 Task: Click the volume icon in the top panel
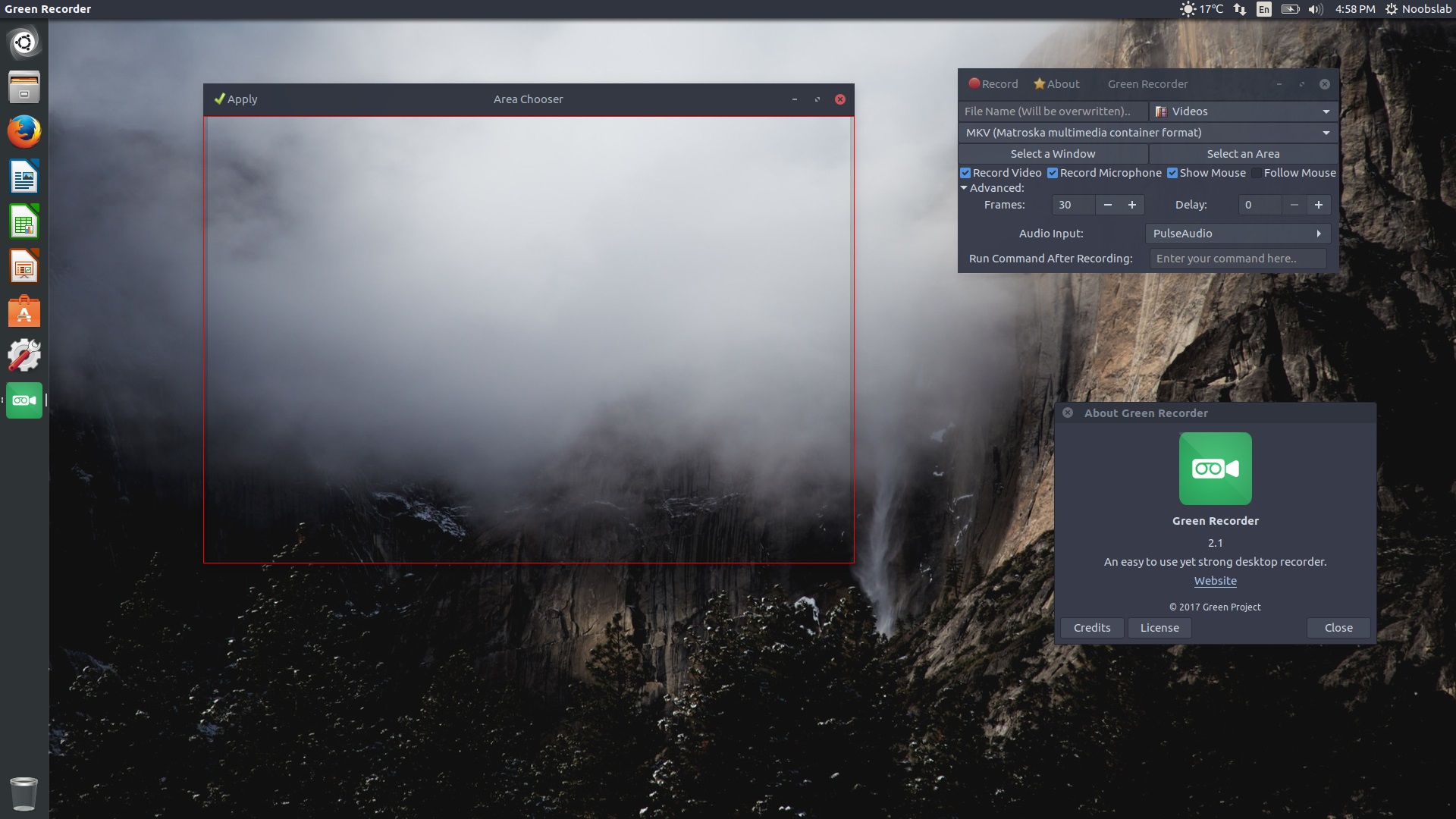[x=1315, y=9]
